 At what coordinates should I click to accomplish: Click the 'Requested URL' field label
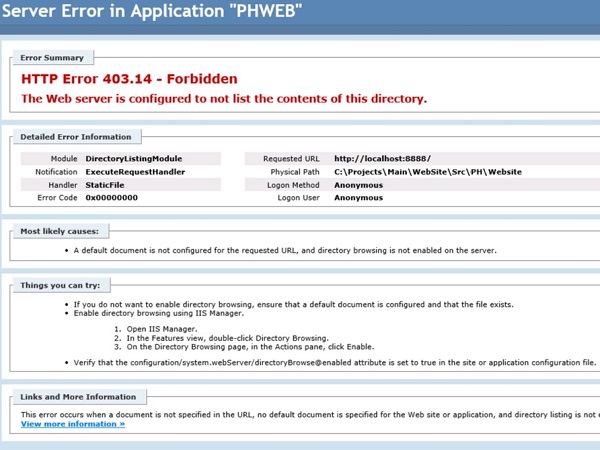291,159
